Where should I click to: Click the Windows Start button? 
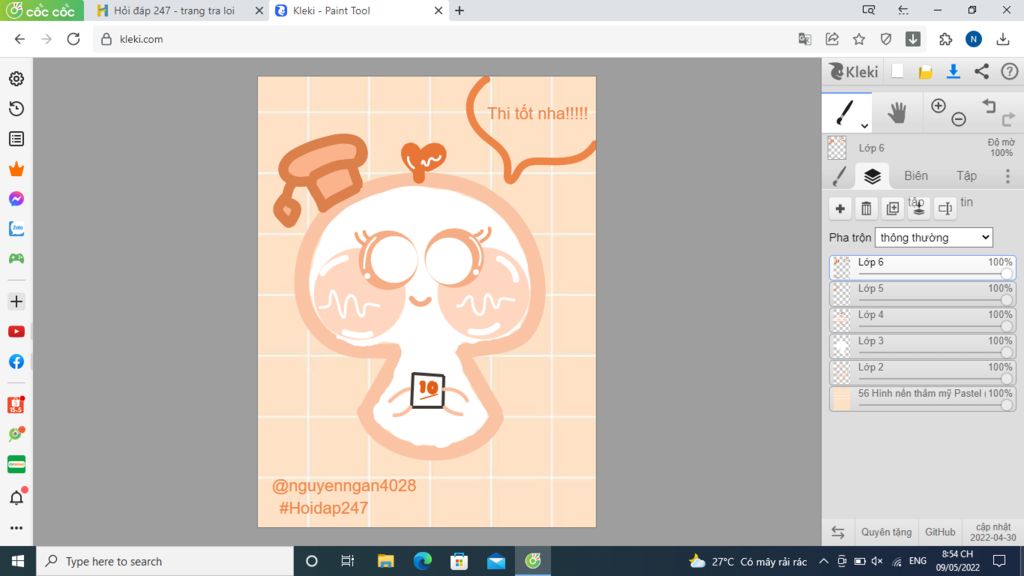(x=18, y=561)
